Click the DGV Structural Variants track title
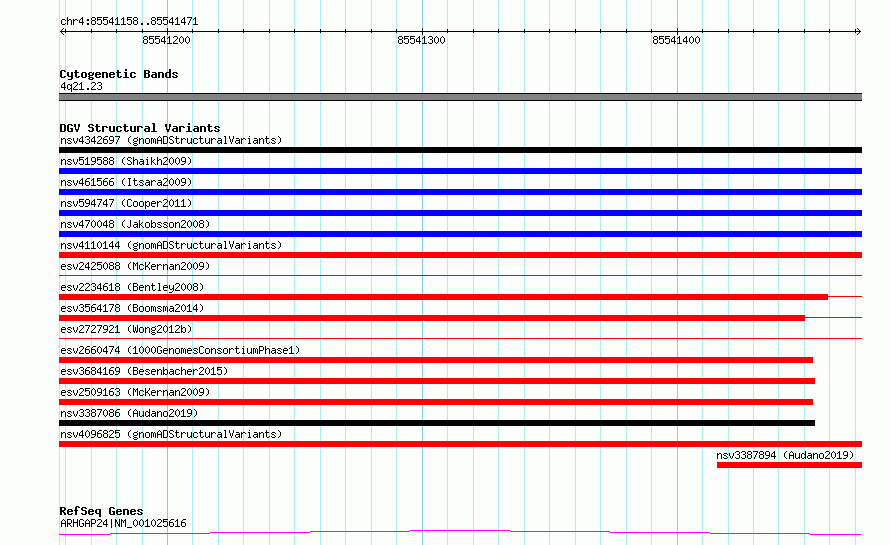890x545 pixels. coord(140,128)
